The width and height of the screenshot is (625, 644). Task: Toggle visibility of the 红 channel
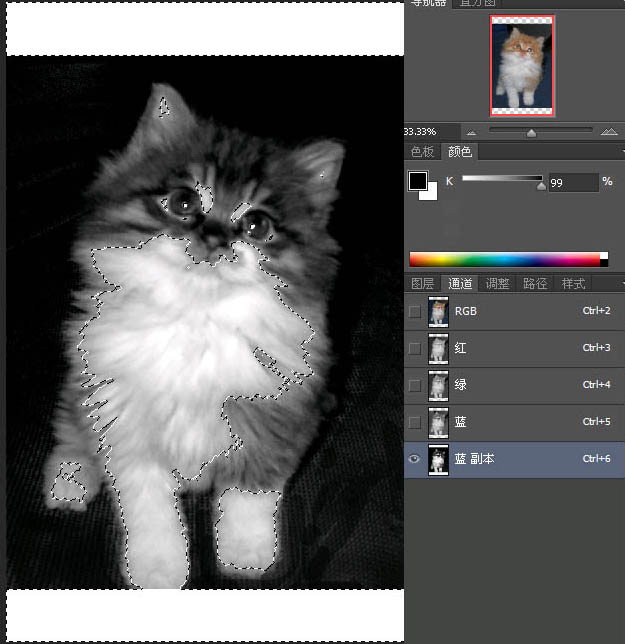pyautogui.click(x=415, y=348)
